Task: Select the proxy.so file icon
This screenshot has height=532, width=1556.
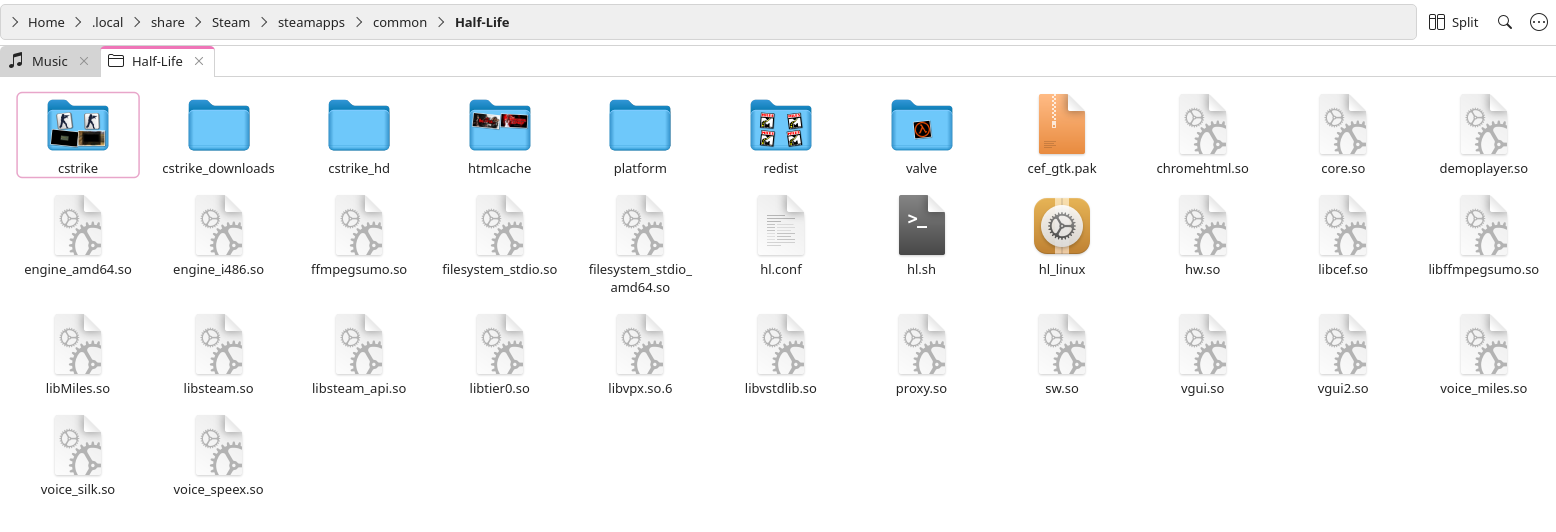Action: pos(921,344)
